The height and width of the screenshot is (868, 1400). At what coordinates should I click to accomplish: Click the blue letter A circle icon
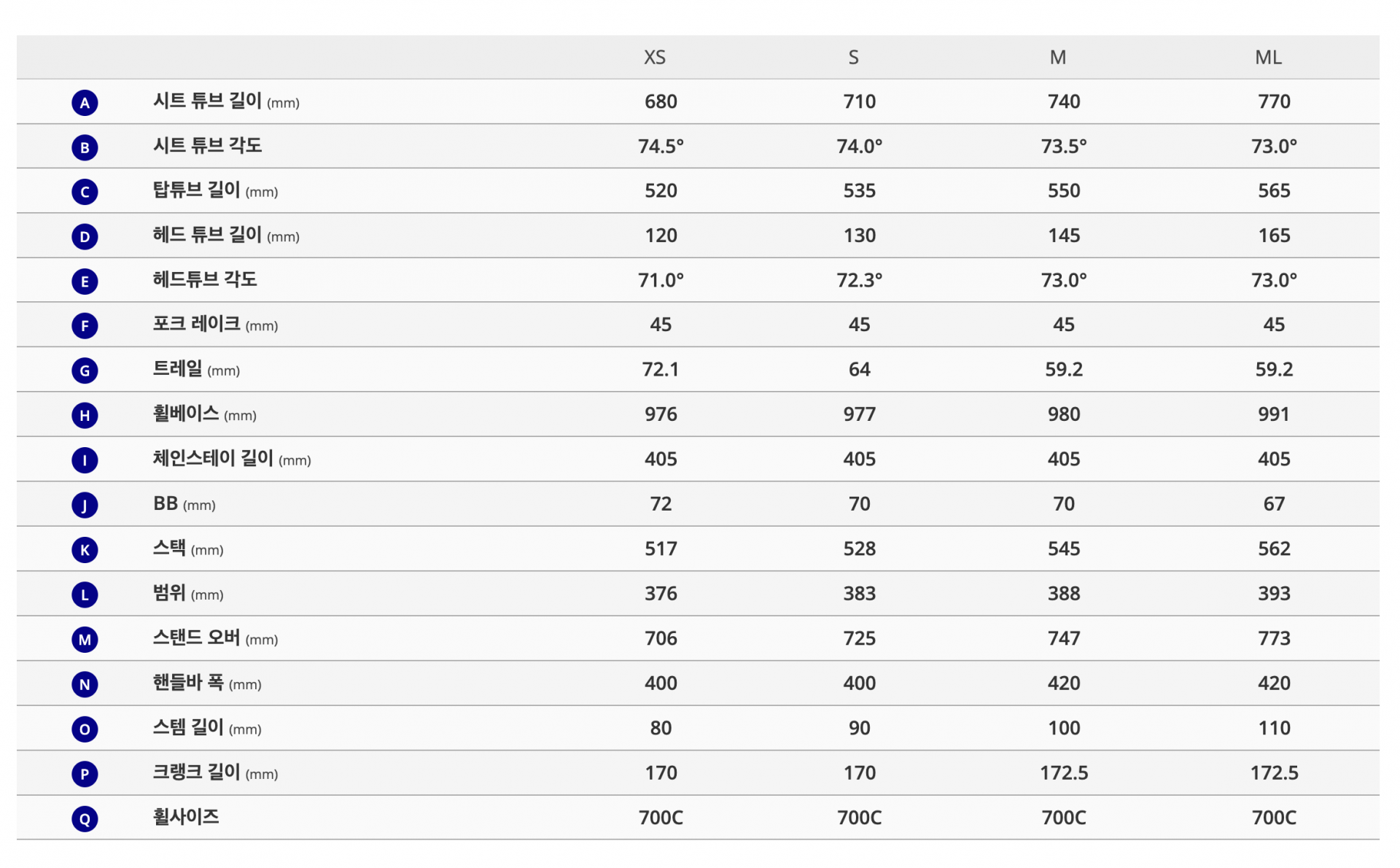85,103
